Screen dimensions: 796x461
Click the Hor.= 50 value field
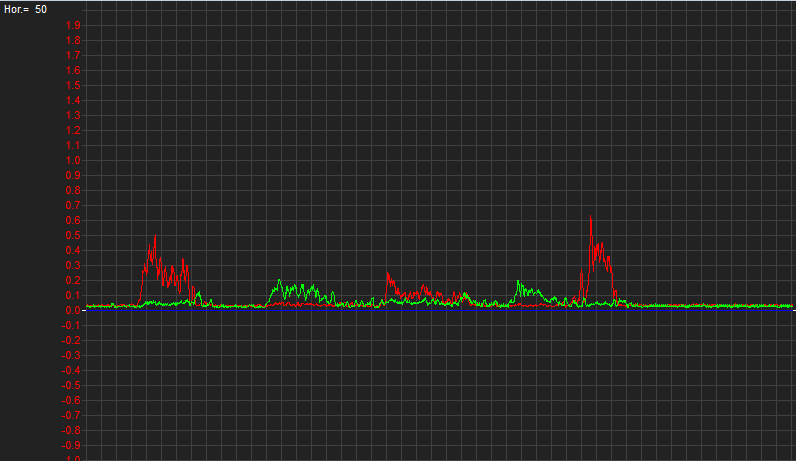pyautogui.click(x=26, y=9)
